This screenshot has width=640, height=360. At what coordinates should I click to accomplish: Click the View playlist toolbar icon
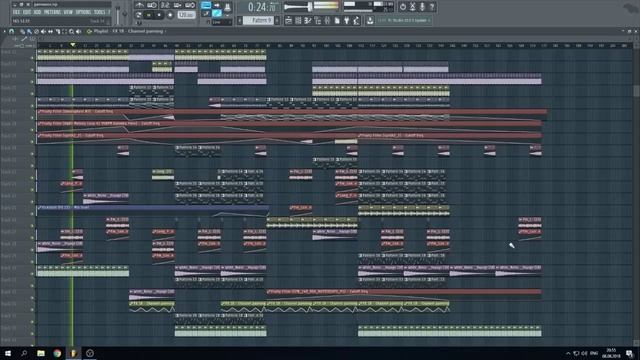(289, 20)
